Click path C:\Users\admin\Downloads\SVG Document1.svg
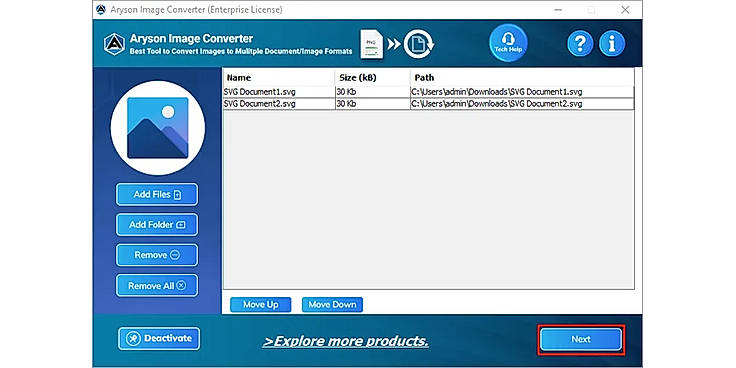 [x=497, y=92]
